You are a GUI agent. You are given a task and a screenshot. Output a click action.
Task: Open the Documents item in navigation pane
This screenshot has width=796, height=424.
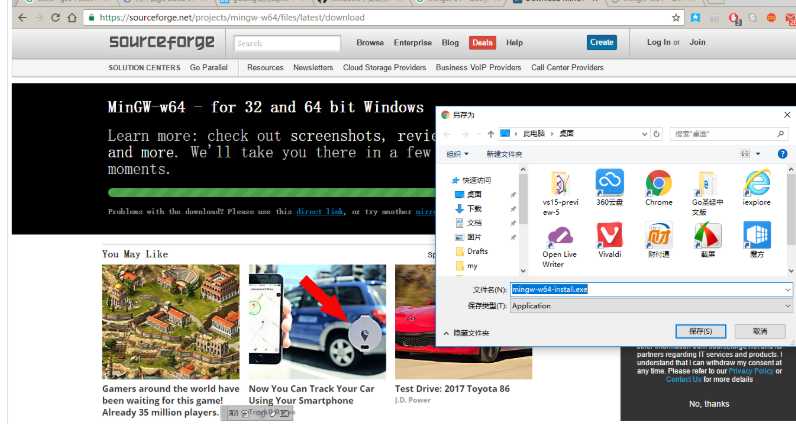click(468, 223)
